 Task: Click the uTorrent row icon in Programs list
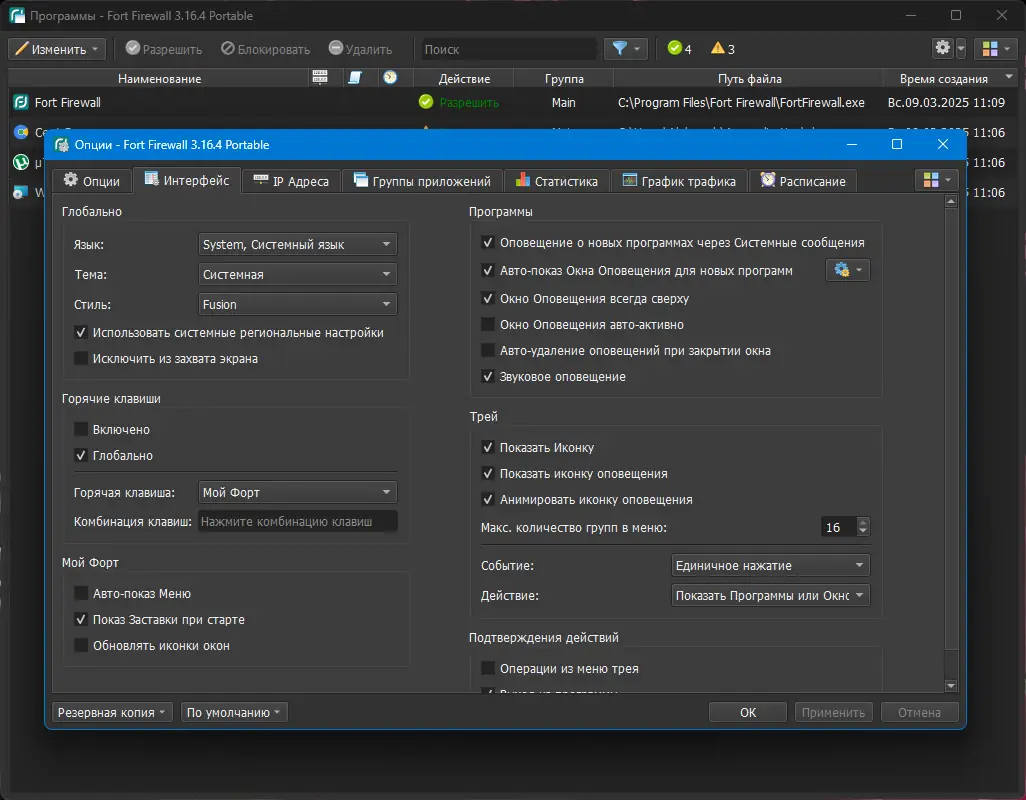coord(21,162)
